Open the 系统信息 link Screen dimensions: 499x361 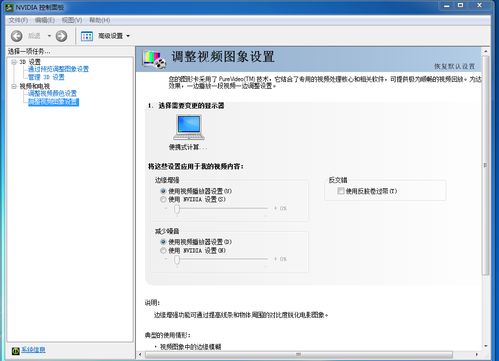33,350
